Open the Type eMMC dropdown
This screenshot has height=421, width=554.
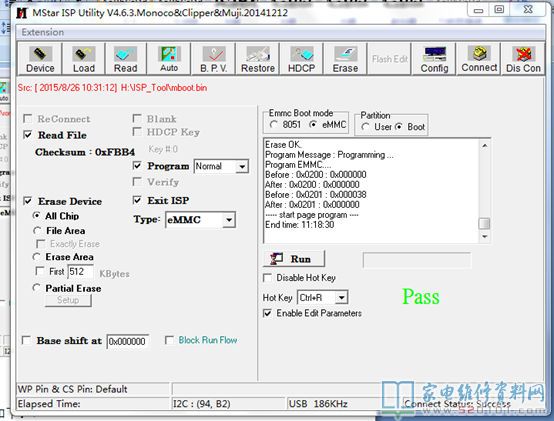(x=229, y=220)
